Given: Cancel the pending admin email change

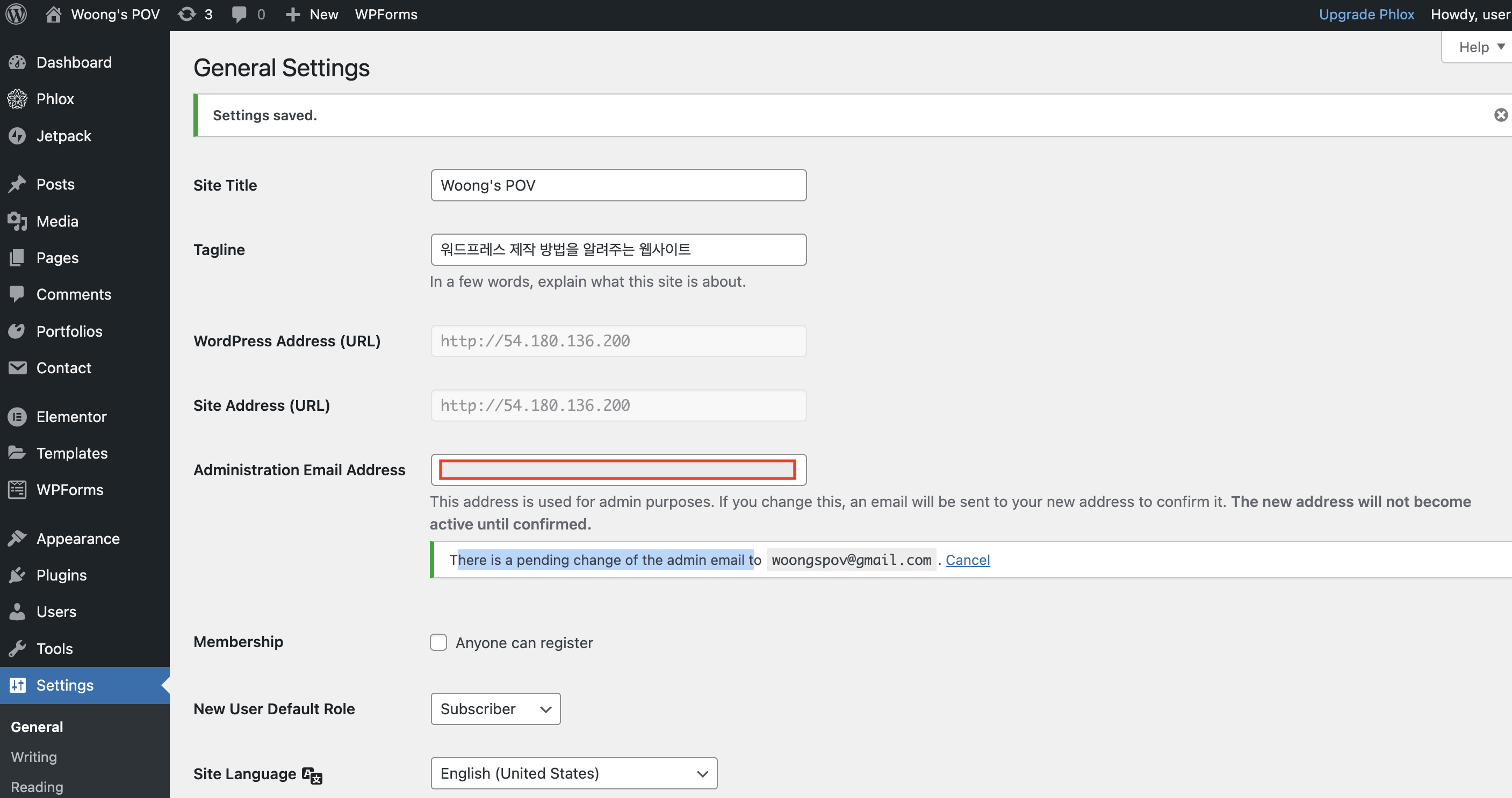Looking at the screenshot, I should click(x=967, y=560).
